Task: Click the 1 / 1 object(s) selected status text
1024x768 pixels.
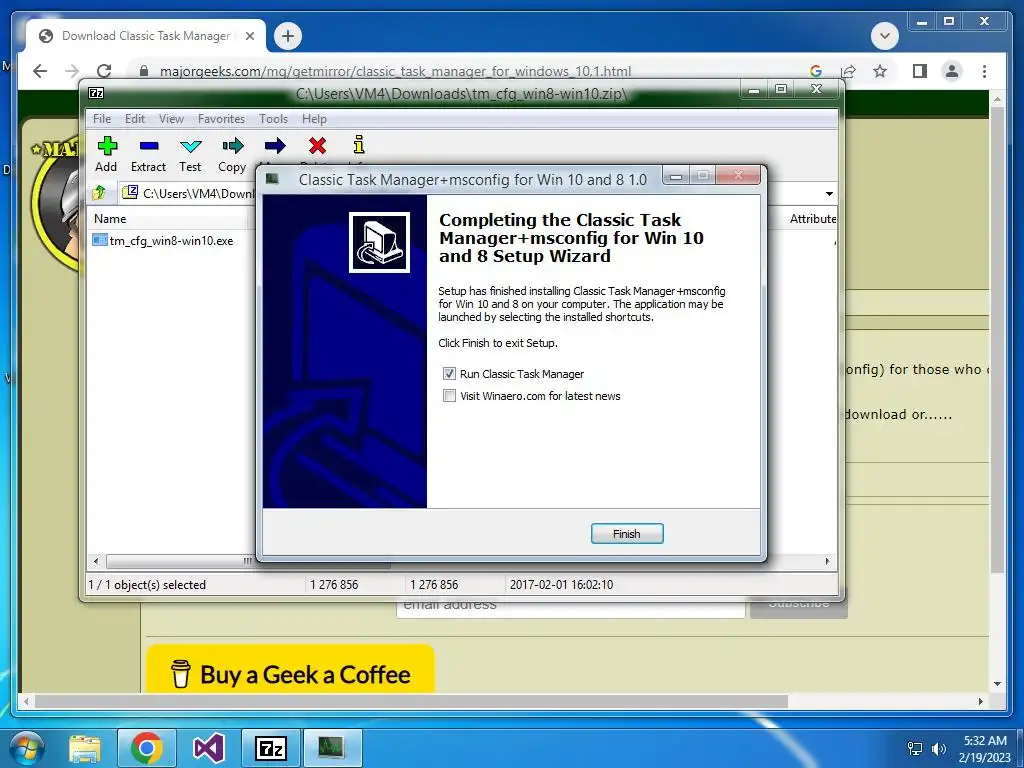Action: click(x=147, y=584)
